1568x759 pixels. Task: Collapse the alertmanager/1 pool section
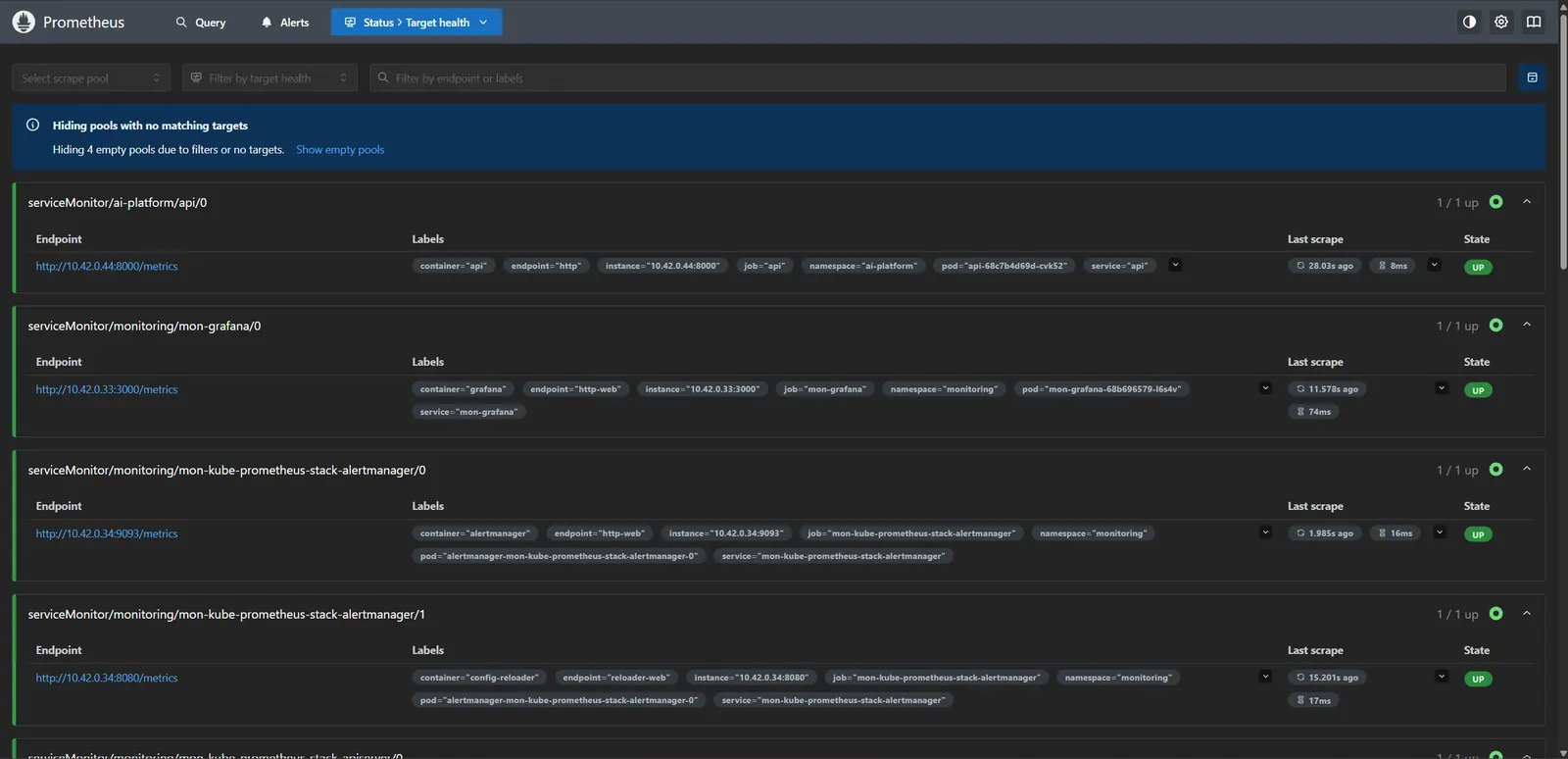click(1527, 613)
